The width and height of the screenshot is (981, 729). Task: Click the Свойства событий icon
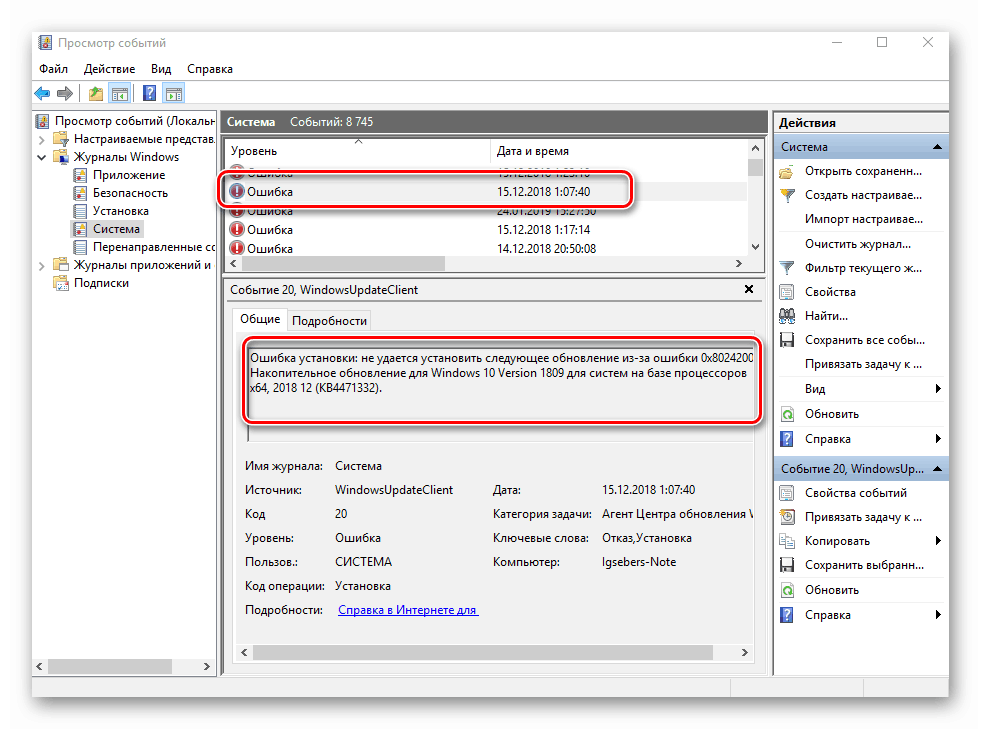(787, 493)
